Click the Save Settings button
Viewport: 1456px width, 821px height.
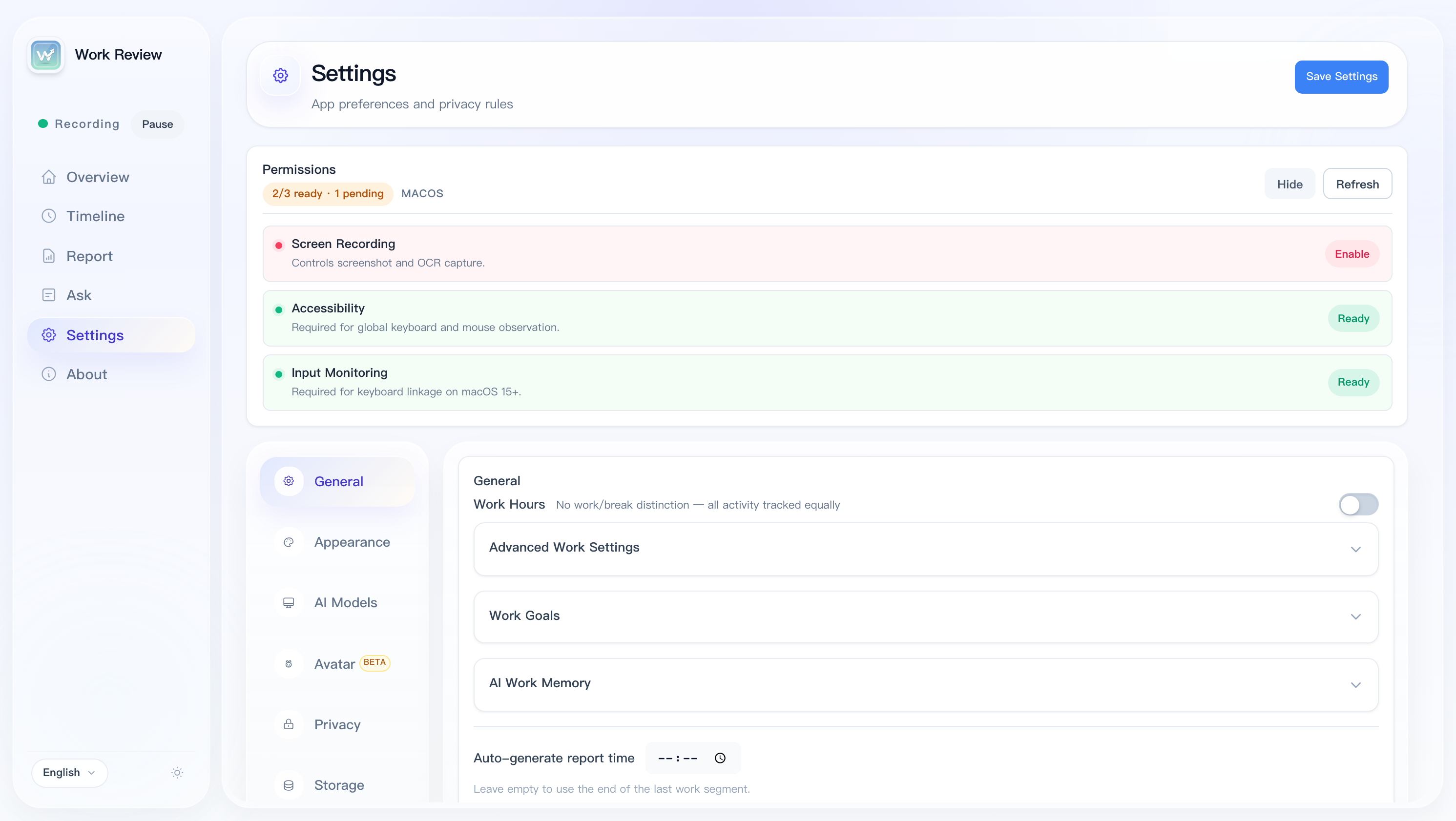pyautogui.click(x=1341, y=77)
